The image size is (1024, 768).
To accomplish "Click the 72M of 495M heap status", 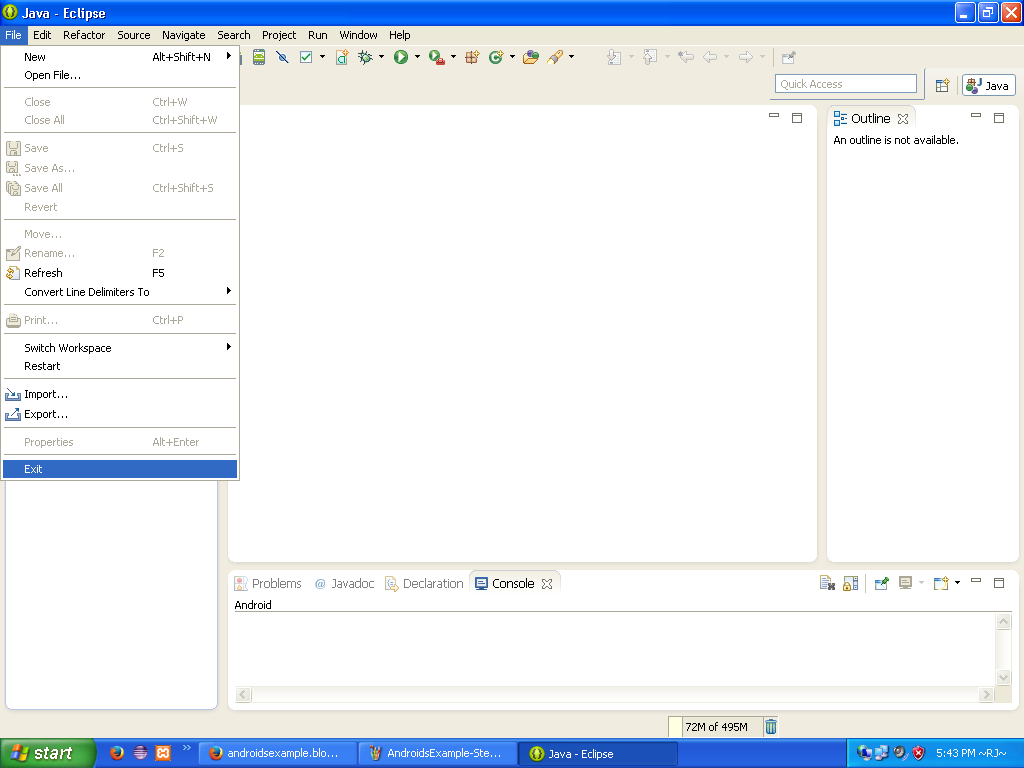I will pos(716,727).
